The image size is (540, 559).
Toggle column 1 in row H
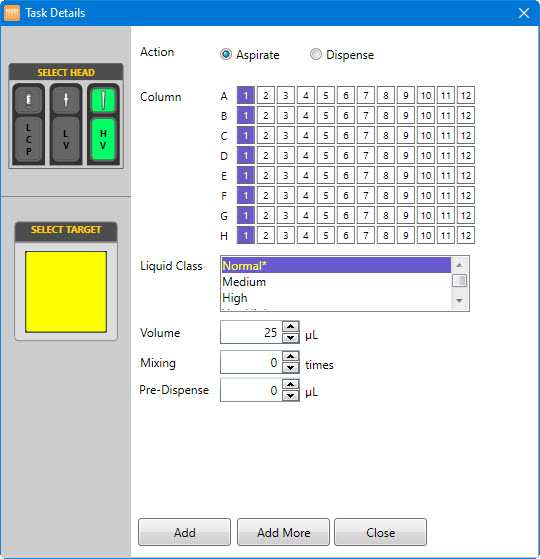click(246, 235)
